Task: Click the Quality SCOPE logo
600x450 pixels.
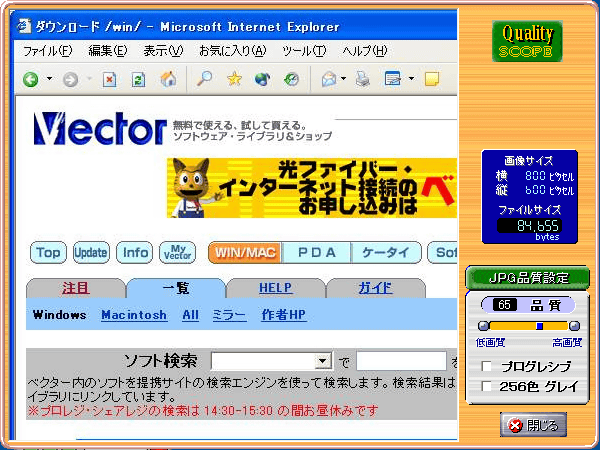Action: [x=527, y=41]
